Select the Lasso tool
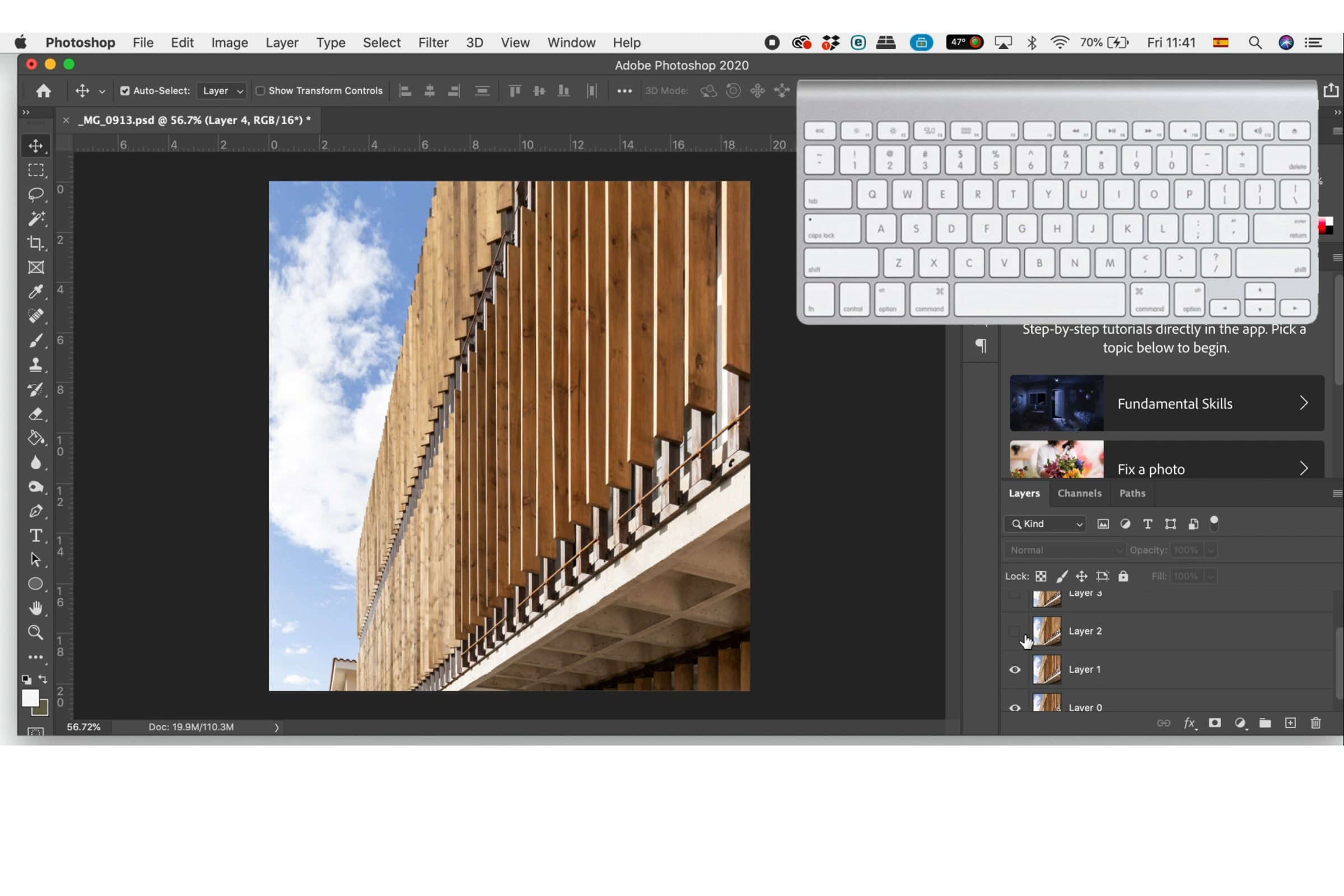This screenshot has height=896, width=1344. pyautogui.click(x=36, y=194)
